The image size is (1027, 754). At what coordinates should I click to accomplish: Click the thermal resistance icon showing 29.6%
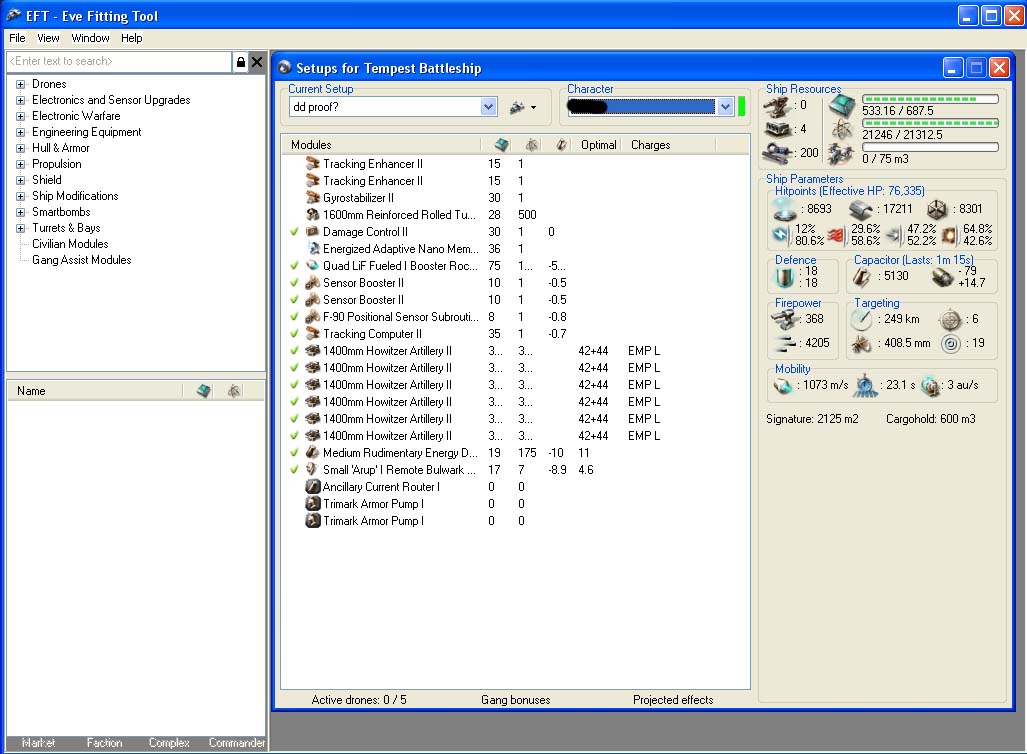click(836, 235)
